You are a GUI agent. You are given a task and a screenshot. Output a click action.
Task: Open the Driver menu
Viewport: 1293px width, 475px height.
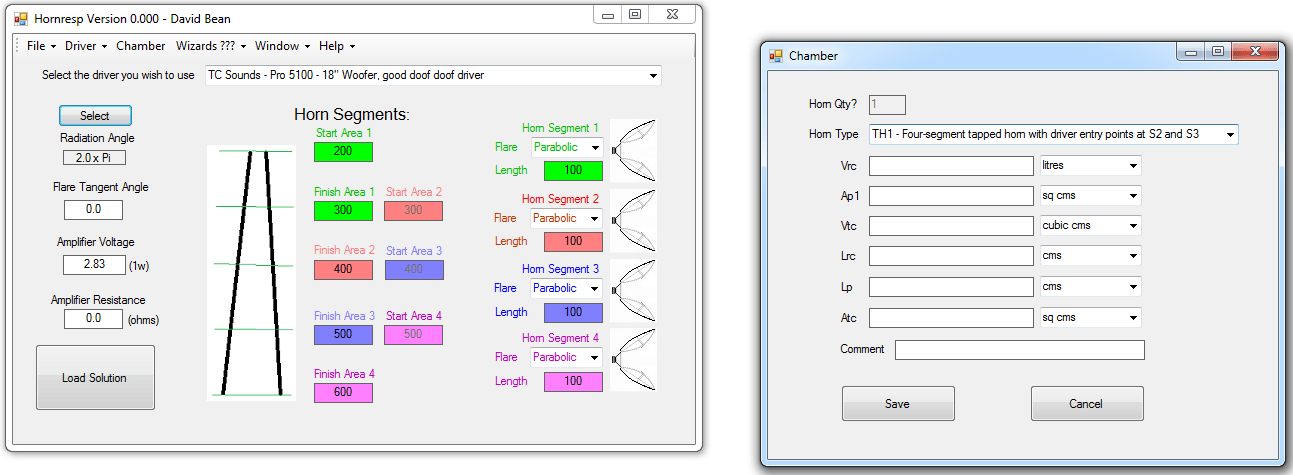click(x=86, y=46)
